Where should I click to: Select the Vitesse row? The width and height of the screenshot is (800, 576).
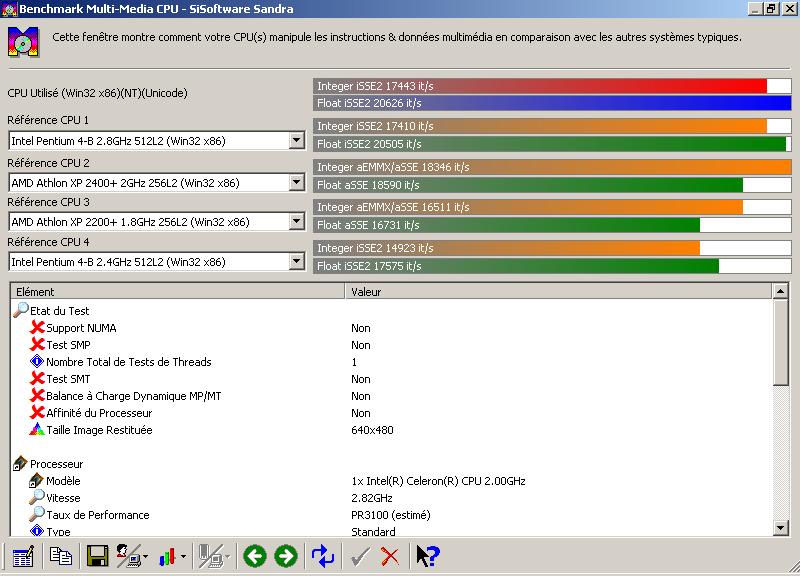point(392,498)
